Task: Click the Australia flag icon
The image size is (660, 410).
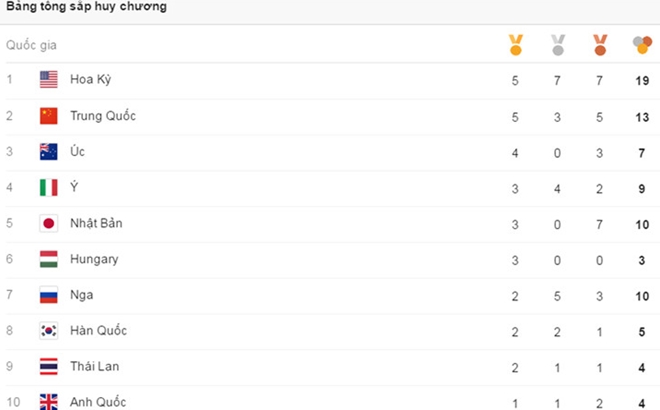Action: click(x=49, y=152)
